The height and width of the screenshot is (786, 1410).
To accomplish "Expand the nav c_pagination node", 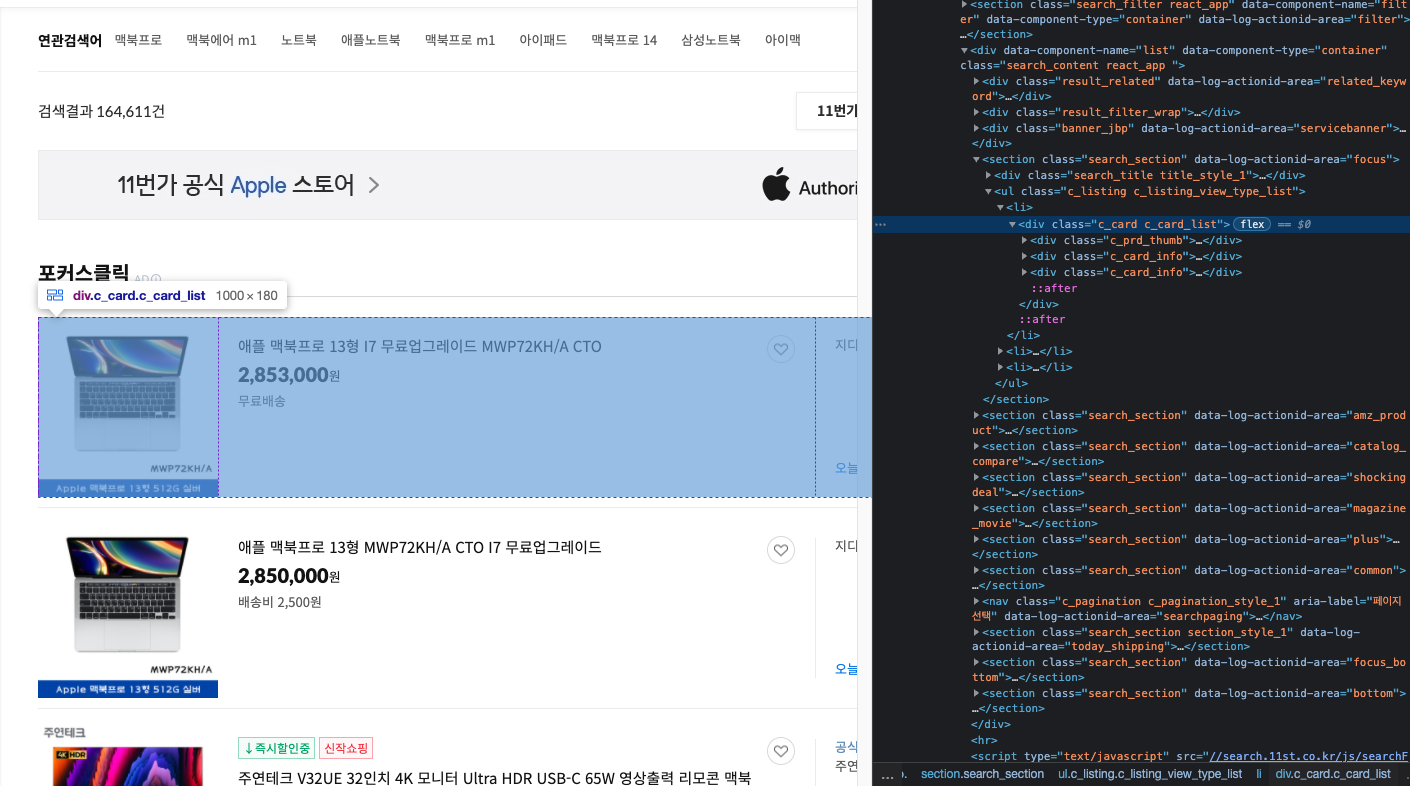I will 977,602.
